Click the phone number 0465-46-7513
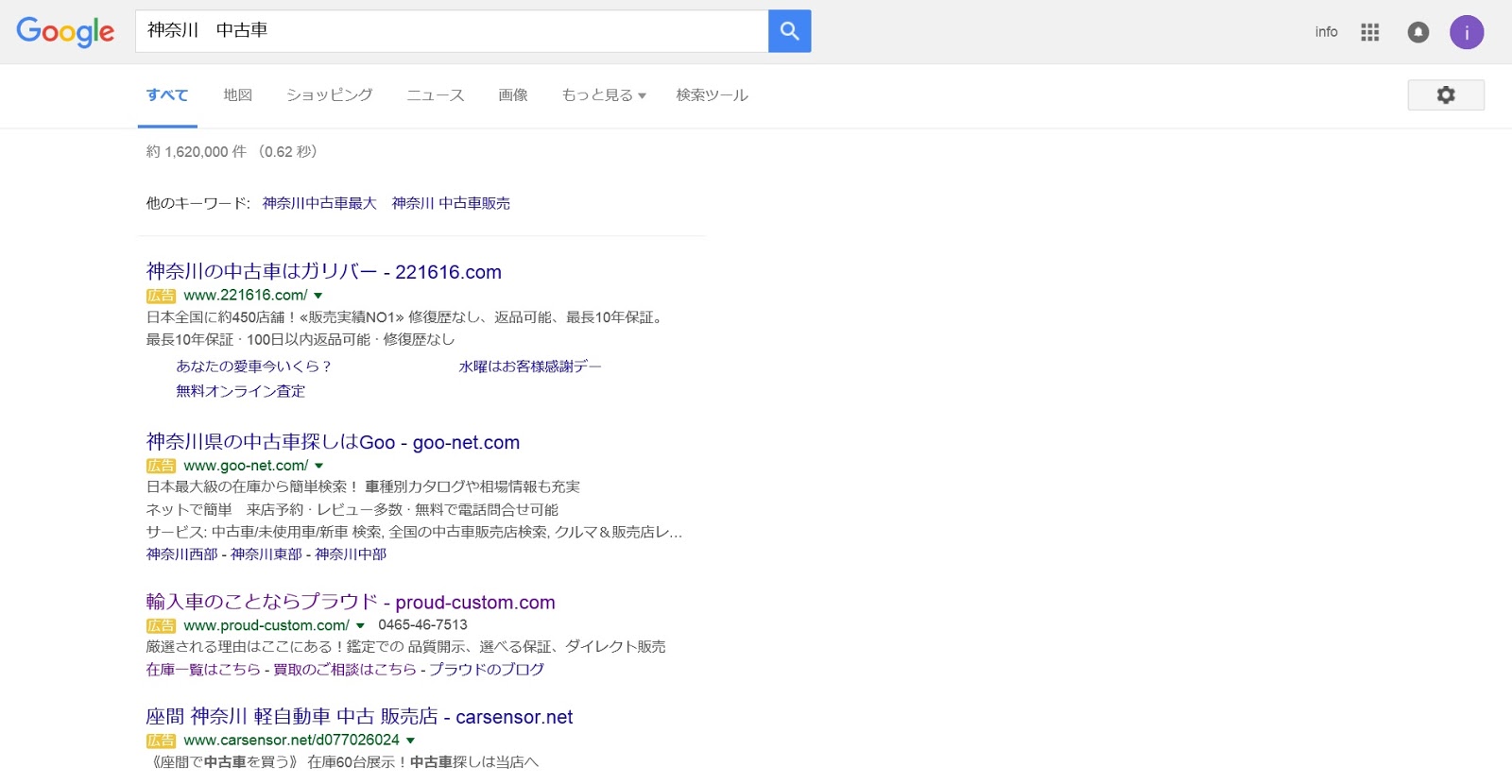The width and height of the screenshot is (1512, 784). click(422, 625)
